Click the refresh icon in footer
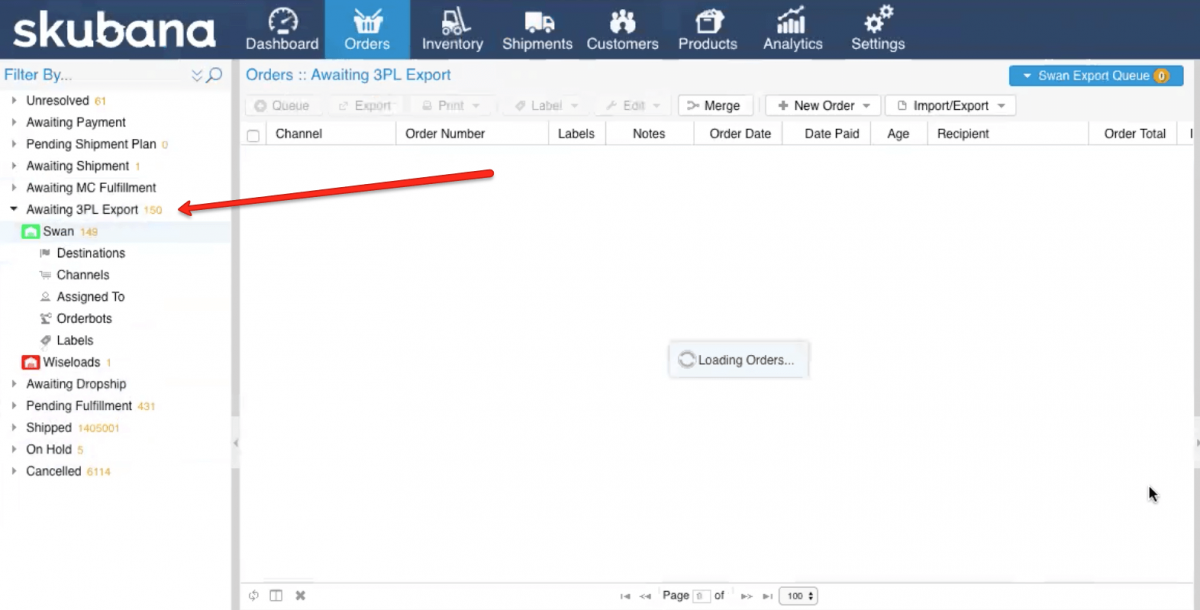 pyautogui.click(x=254, y=596)
